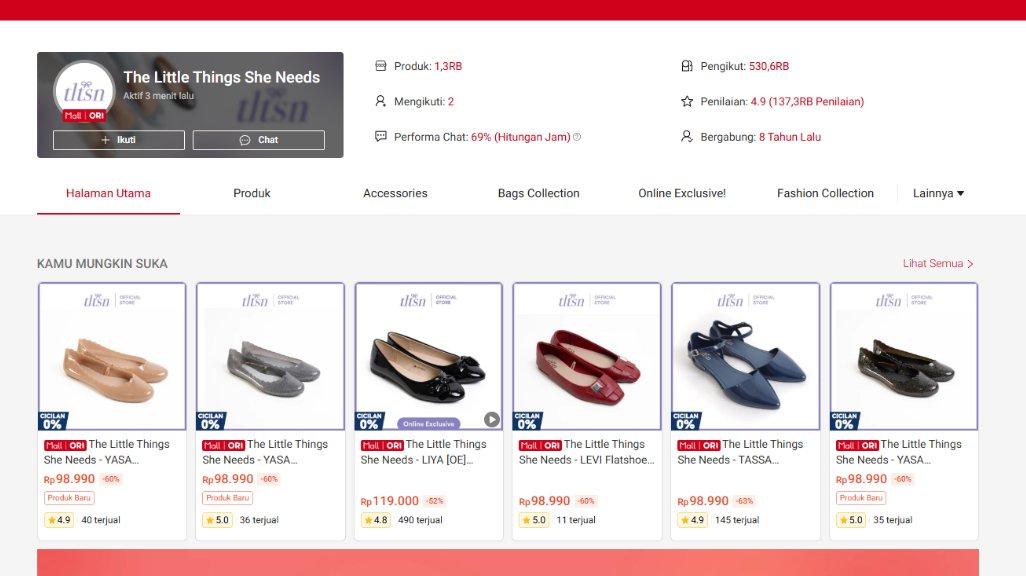This screenshot has height=576, width=1026.
Task: Click the Mengikuti person icon
Action: pyautogui.click(x=380, y=101)
